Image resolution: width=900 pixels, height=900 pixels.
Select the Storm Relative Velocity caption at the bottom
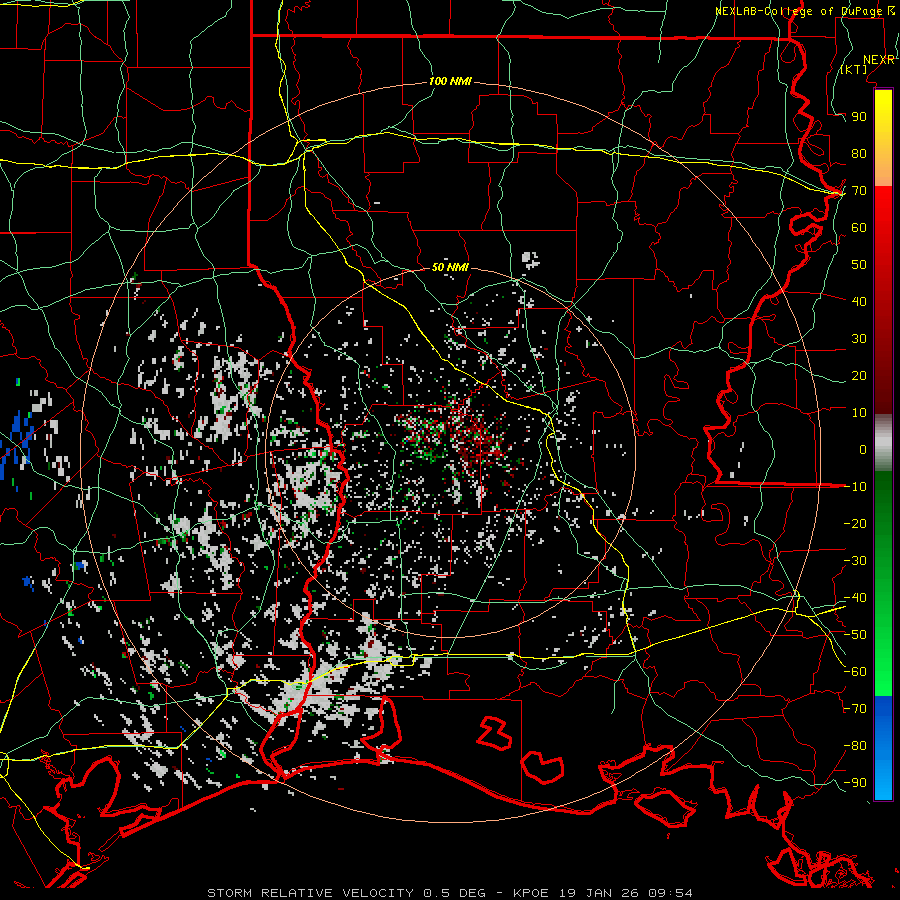pos(450,893)
